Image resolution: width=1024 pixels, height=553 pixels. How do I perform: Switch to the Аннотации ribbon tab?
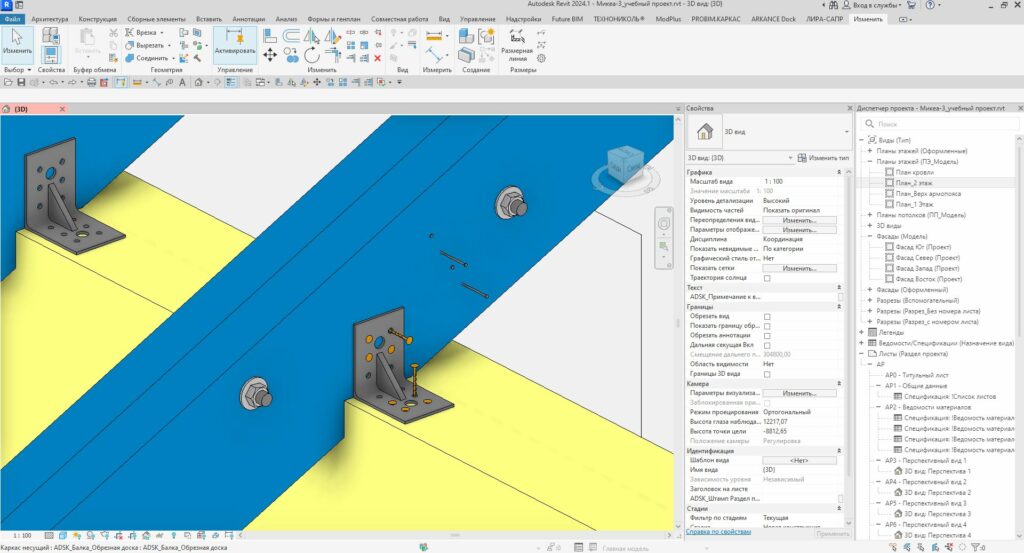click(247, 19)
